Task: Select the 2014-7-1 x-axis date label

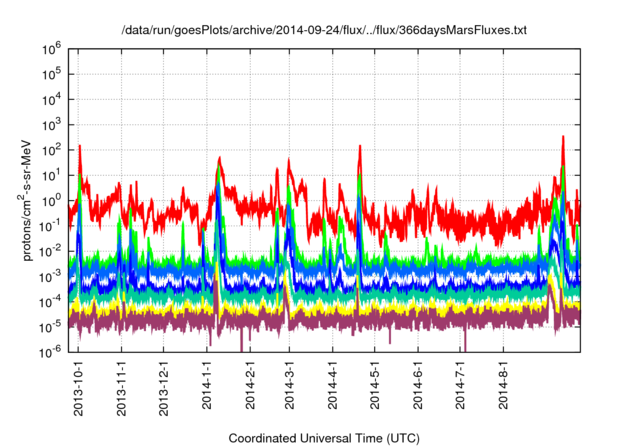Action: 460,385
